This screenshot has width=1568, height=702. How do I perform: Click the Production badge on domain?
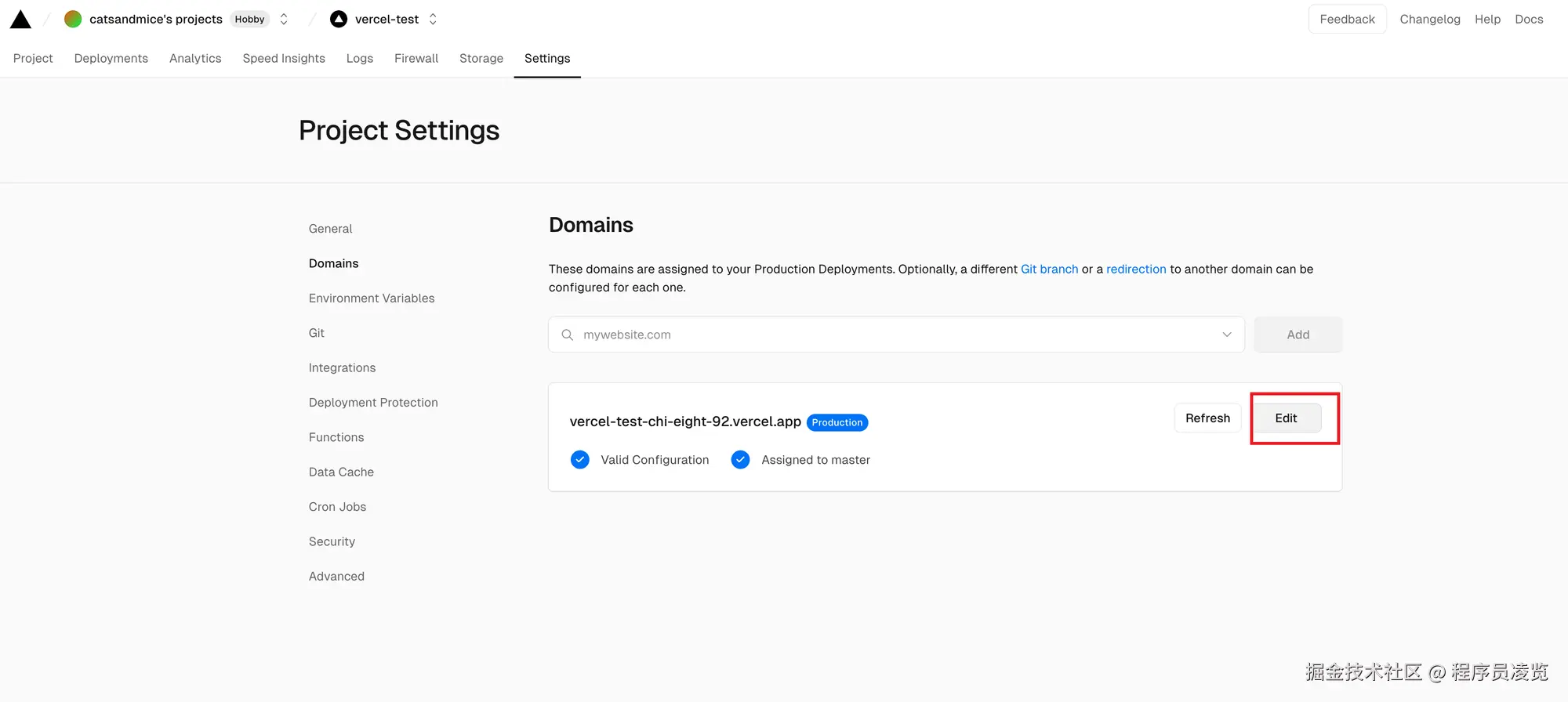pos(837,422)
